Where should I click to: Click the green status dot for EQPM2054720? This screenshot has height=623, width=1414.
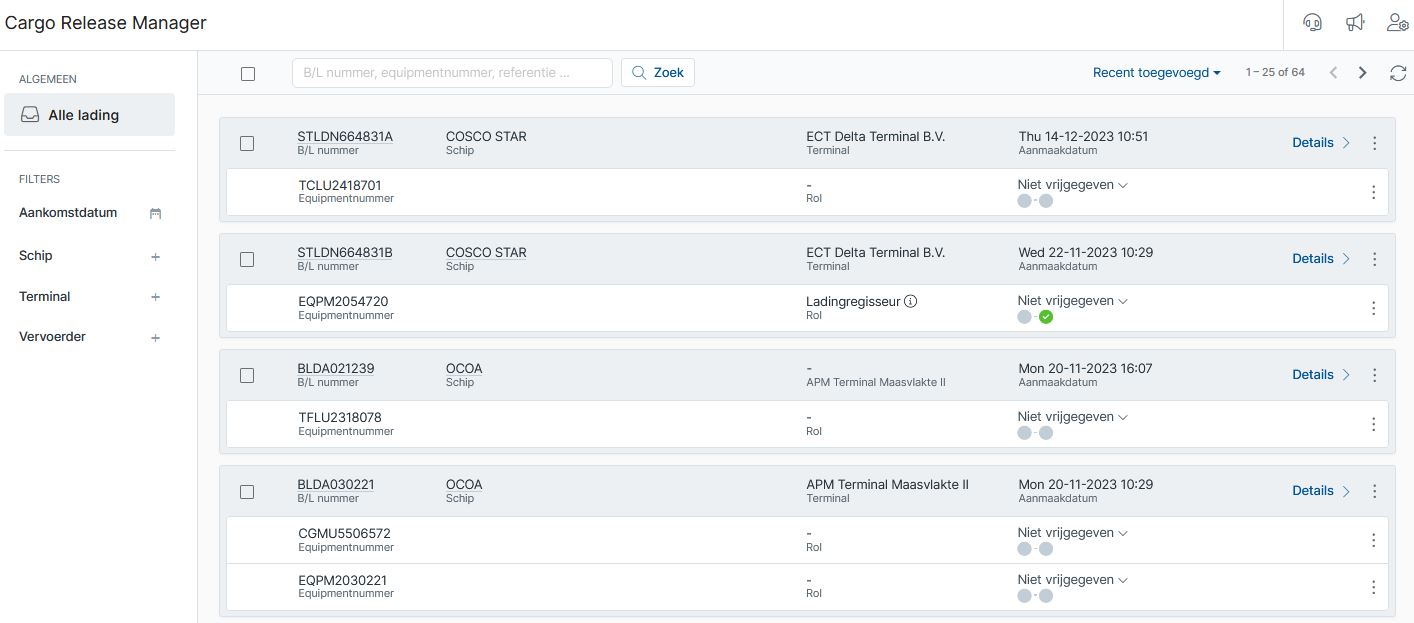[x=1046, y=316]
